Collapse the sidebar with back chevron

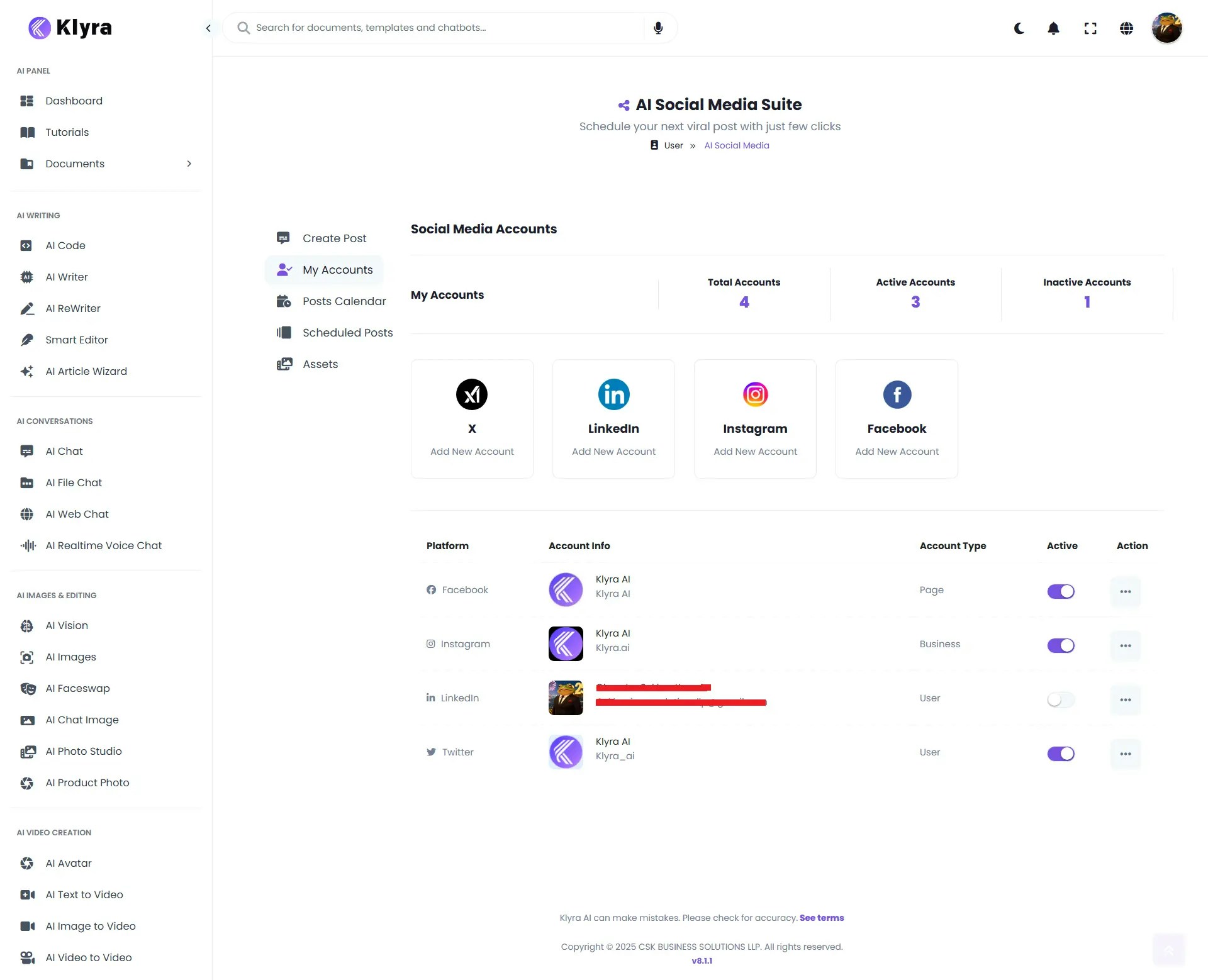(208, 28)
